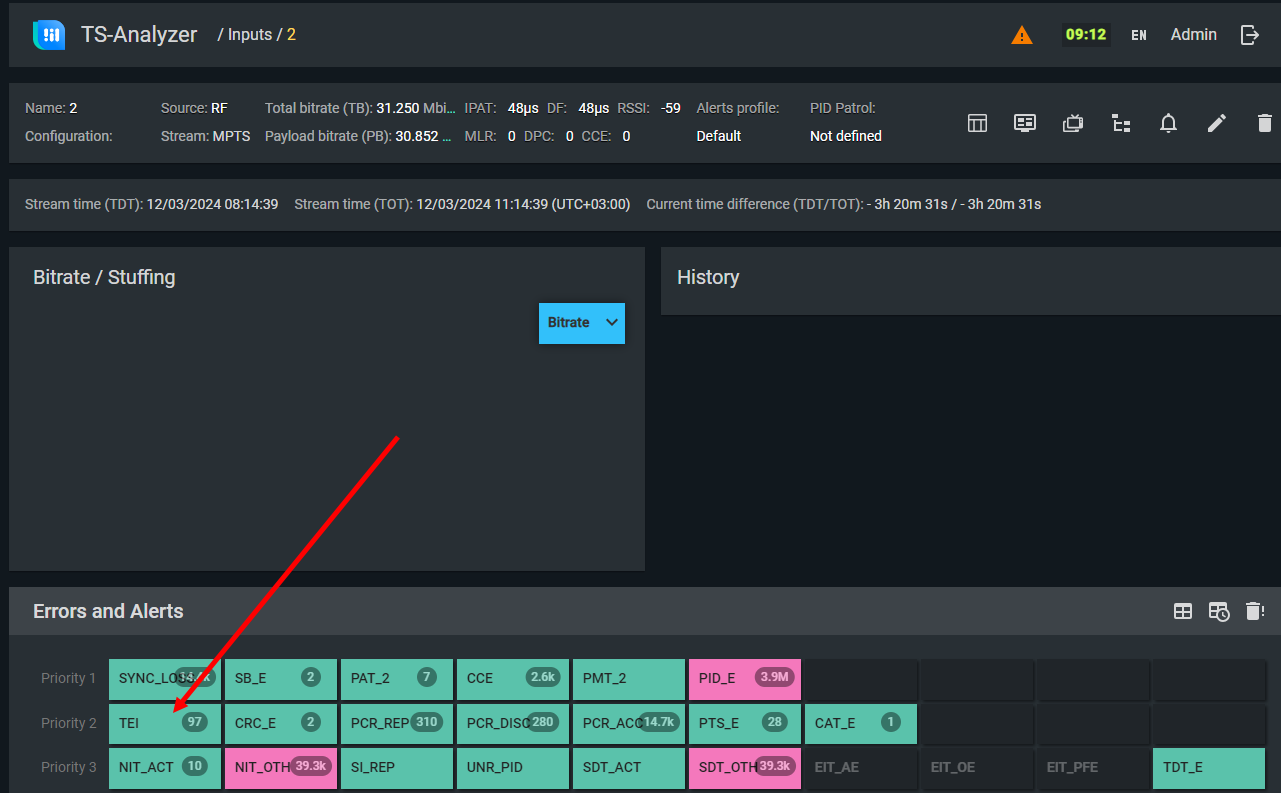Viewport: 1281px width, 793px height.
Task: Navigate to Inputs breadcrumb
Action: [x=250, y=35]
